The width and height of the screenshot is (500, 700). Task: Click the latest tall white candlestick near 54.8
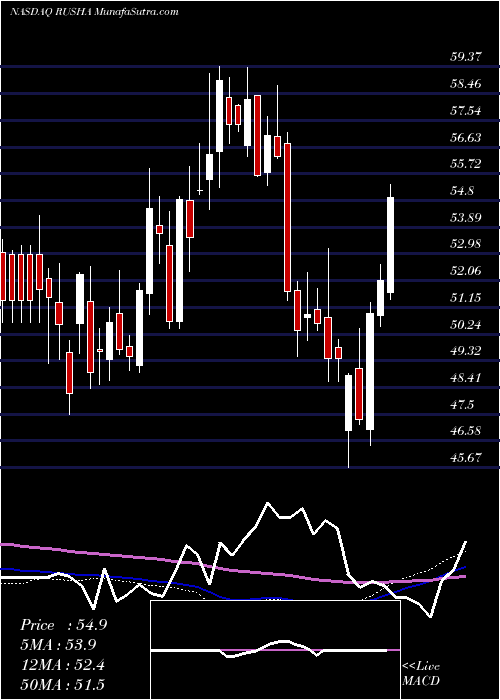pyautogui.click(x=391, y=242)
